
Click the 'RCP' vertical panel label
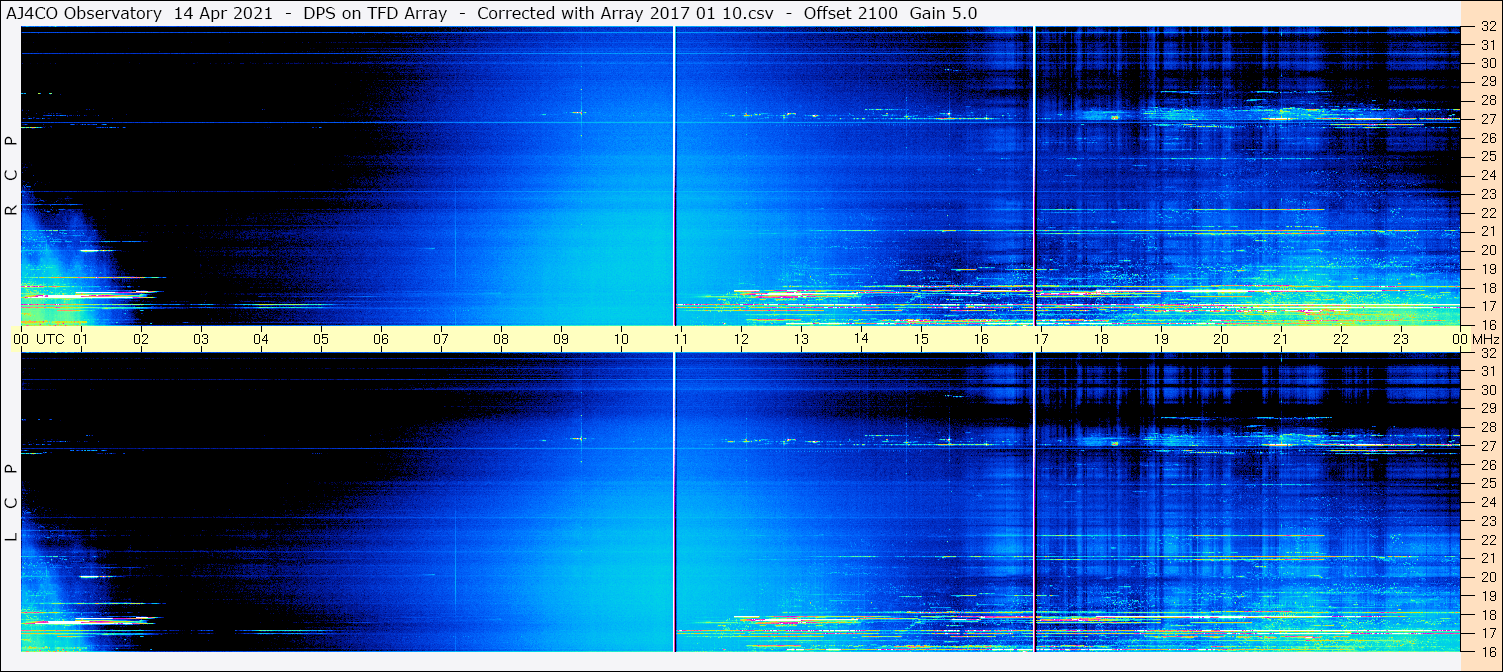point(11,176)
